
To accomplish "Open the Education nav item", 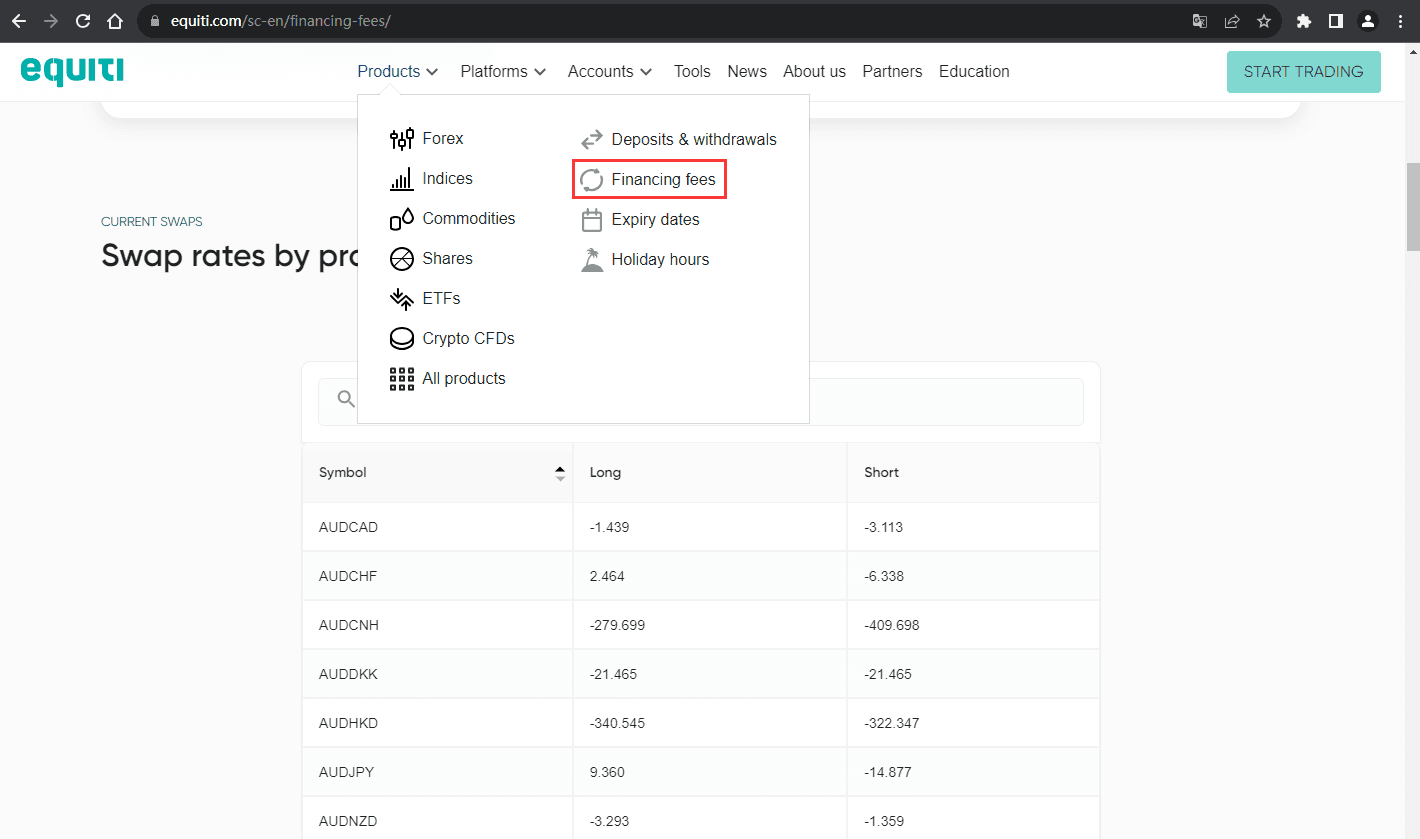I will coord(974,71).
